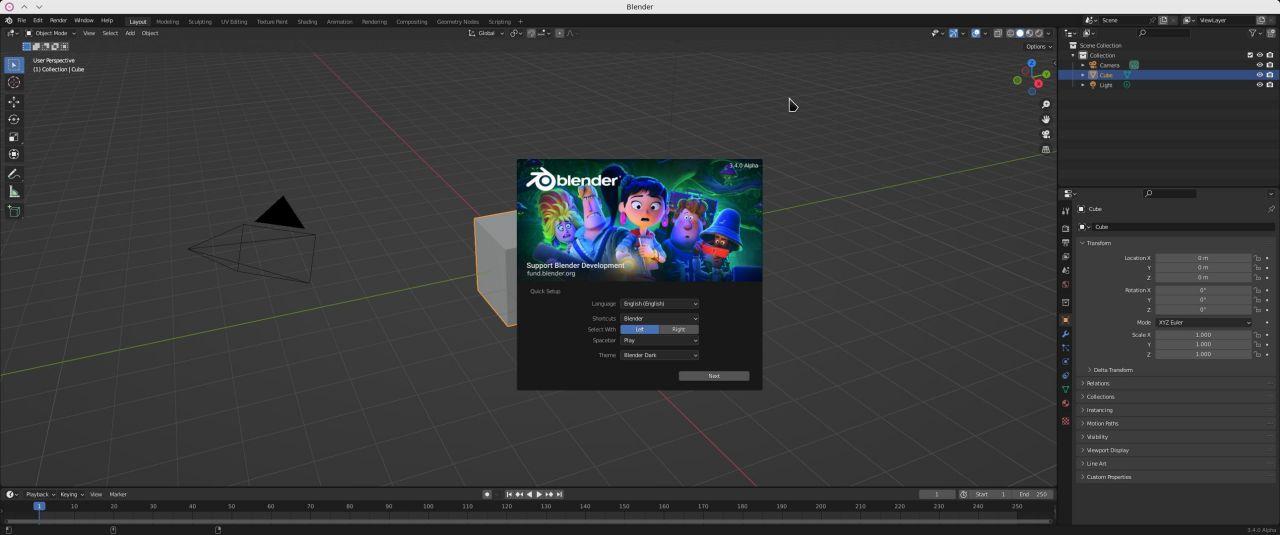
Task: Click the frame 1 playhead marker
Action: pyautogui.click(x=39, y=506)
